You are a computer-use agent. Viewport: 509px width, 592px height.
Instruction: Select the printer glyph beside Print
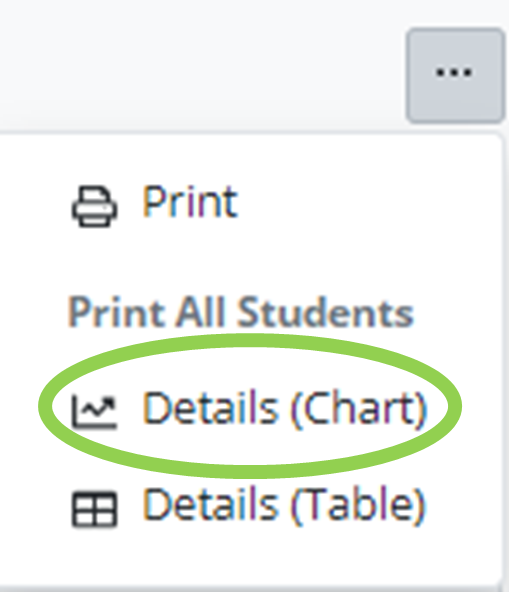click(x=94, y=206)
